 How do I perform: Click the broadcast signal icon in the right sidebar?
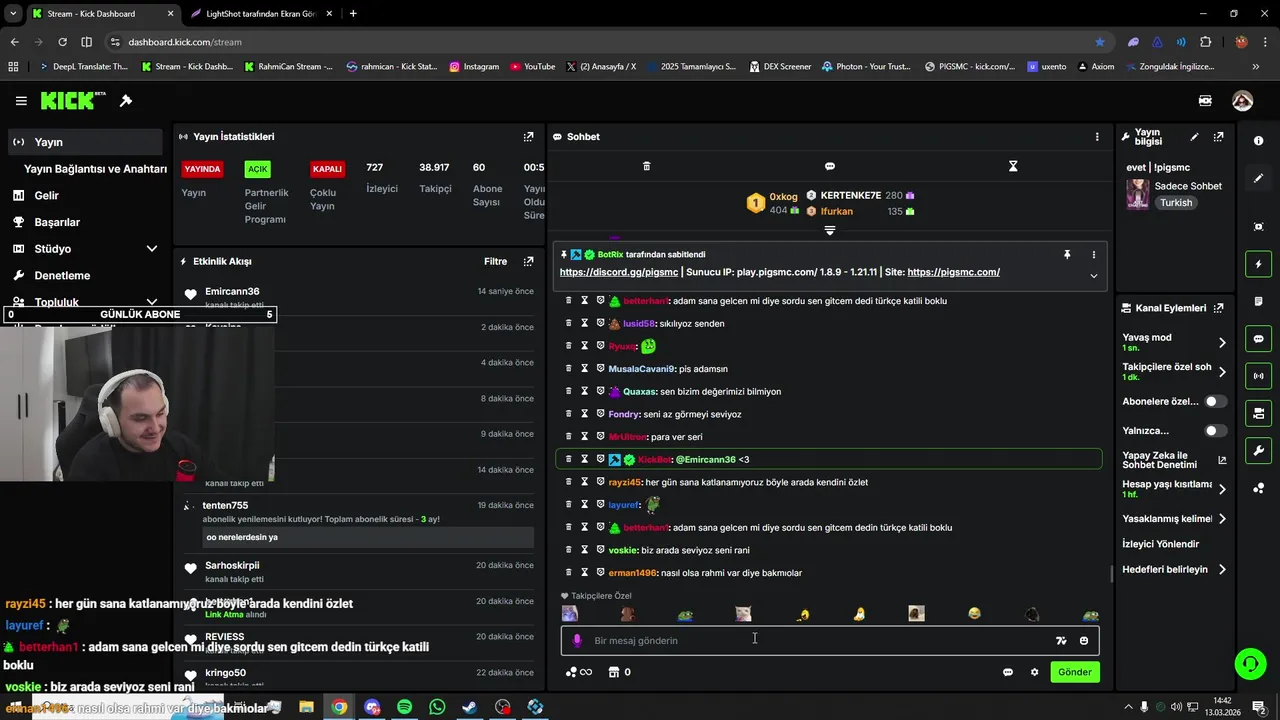tap(1258, 376)
